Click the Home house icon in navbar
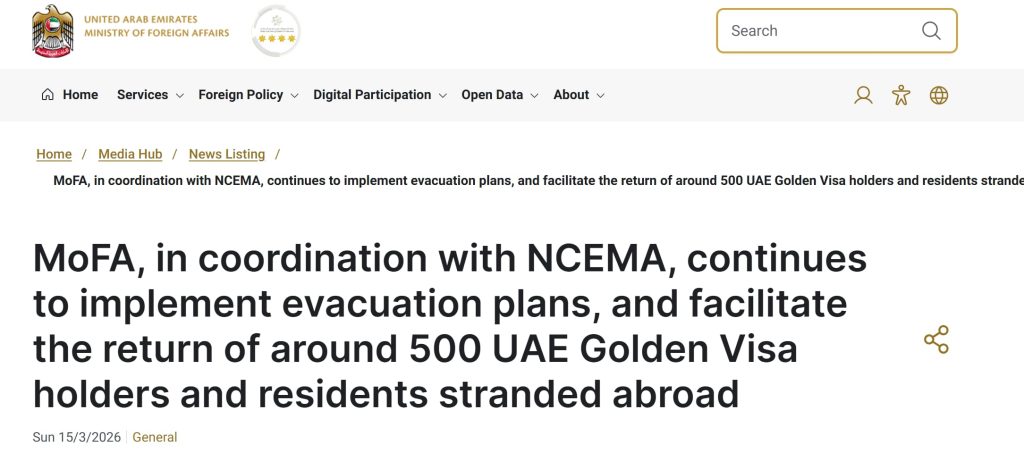 (x=47, y=95)
